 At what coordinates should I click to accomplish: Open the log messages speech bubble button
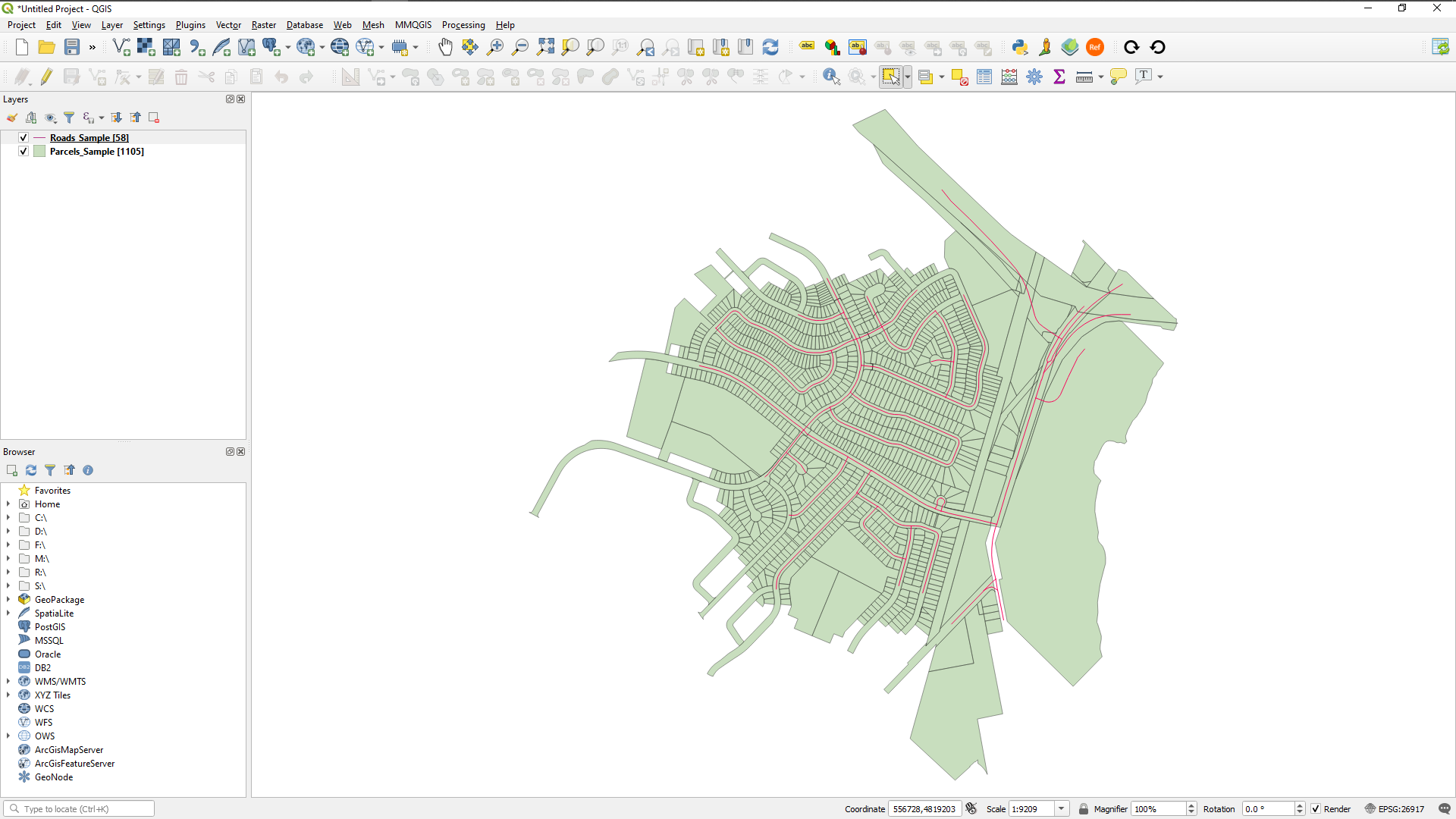click(1444, 808)
